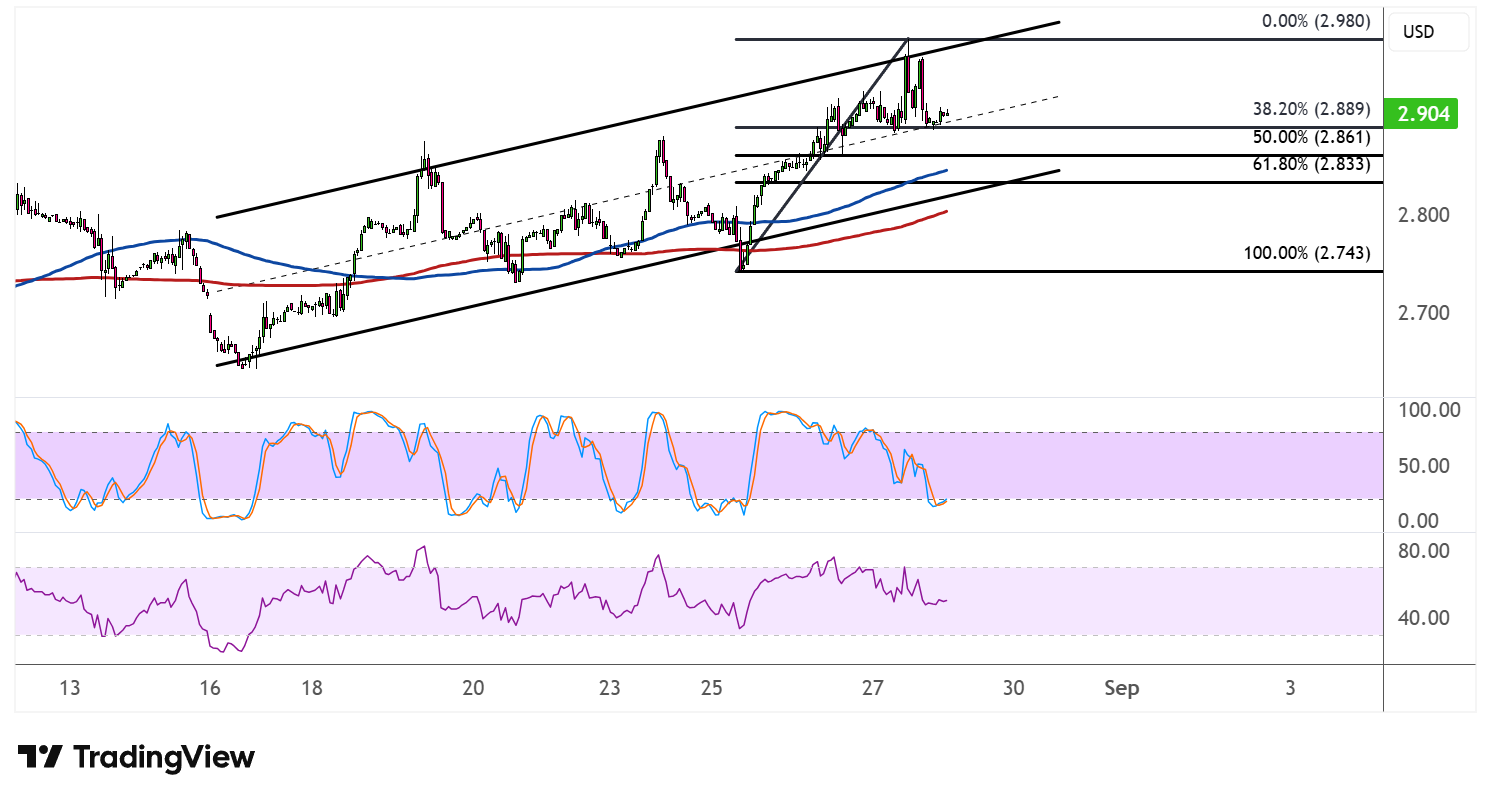Click the 25 date on time axis
The height and width of the screenshot is (802, 1491).
[x=711, y=688]
